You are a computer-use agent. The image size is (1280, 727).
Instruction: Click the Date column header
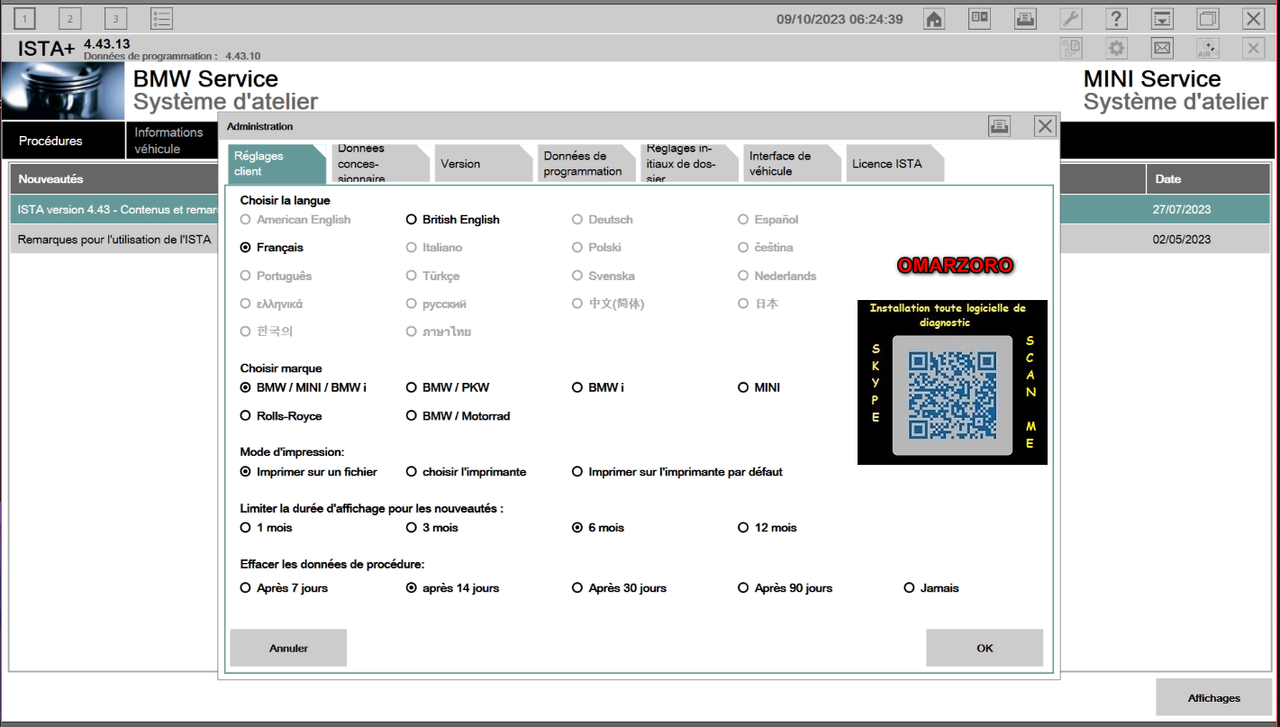click(1208, 179)
